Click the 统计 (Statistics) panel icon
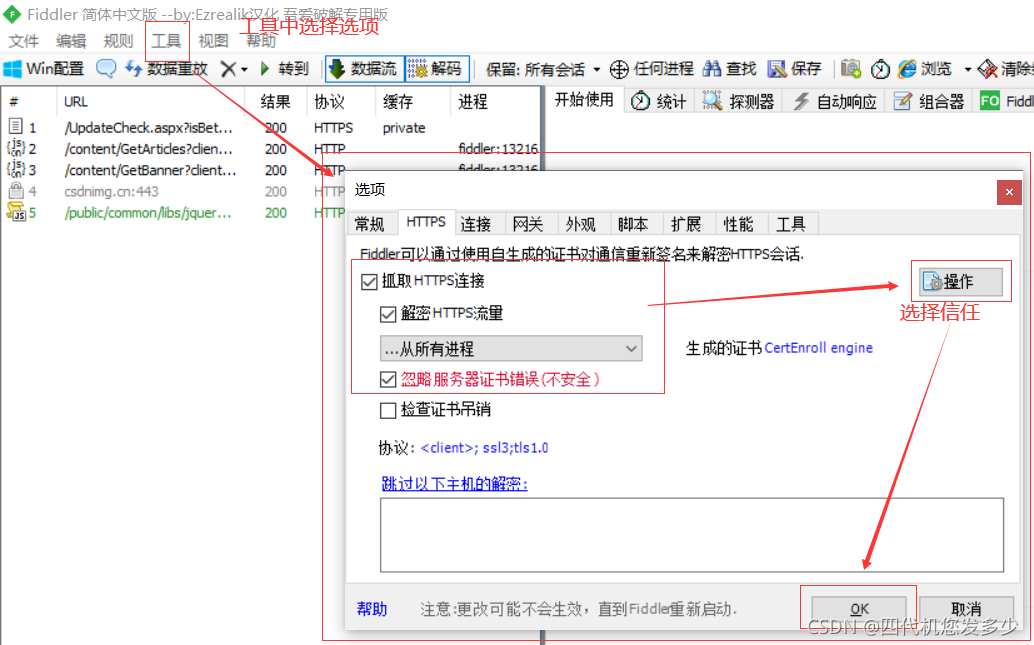The height and width of the screenshot is (645, 1034). coord(658,100)
